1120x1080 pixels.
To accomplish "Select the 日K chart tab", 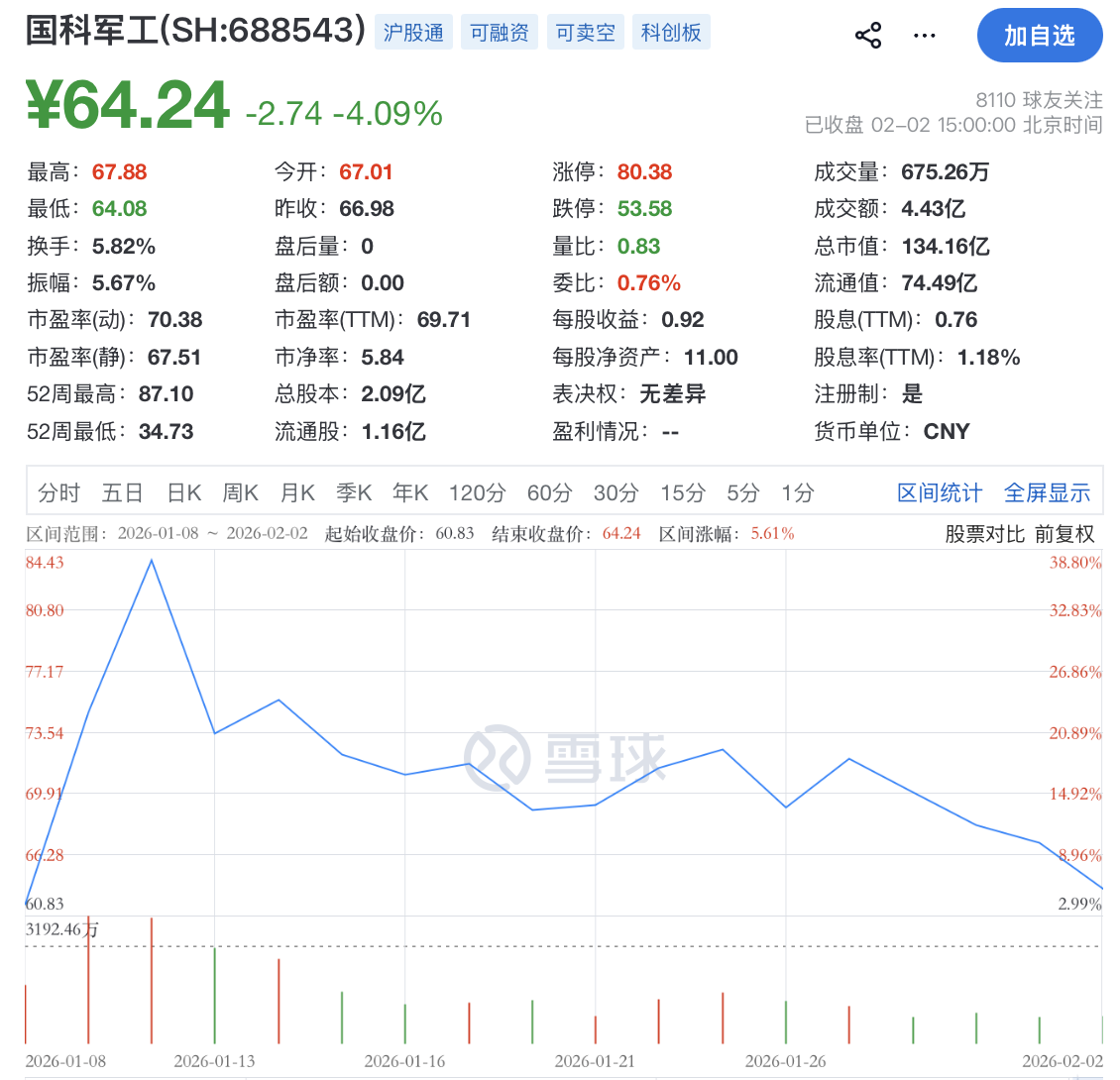I will pos(184,492).
